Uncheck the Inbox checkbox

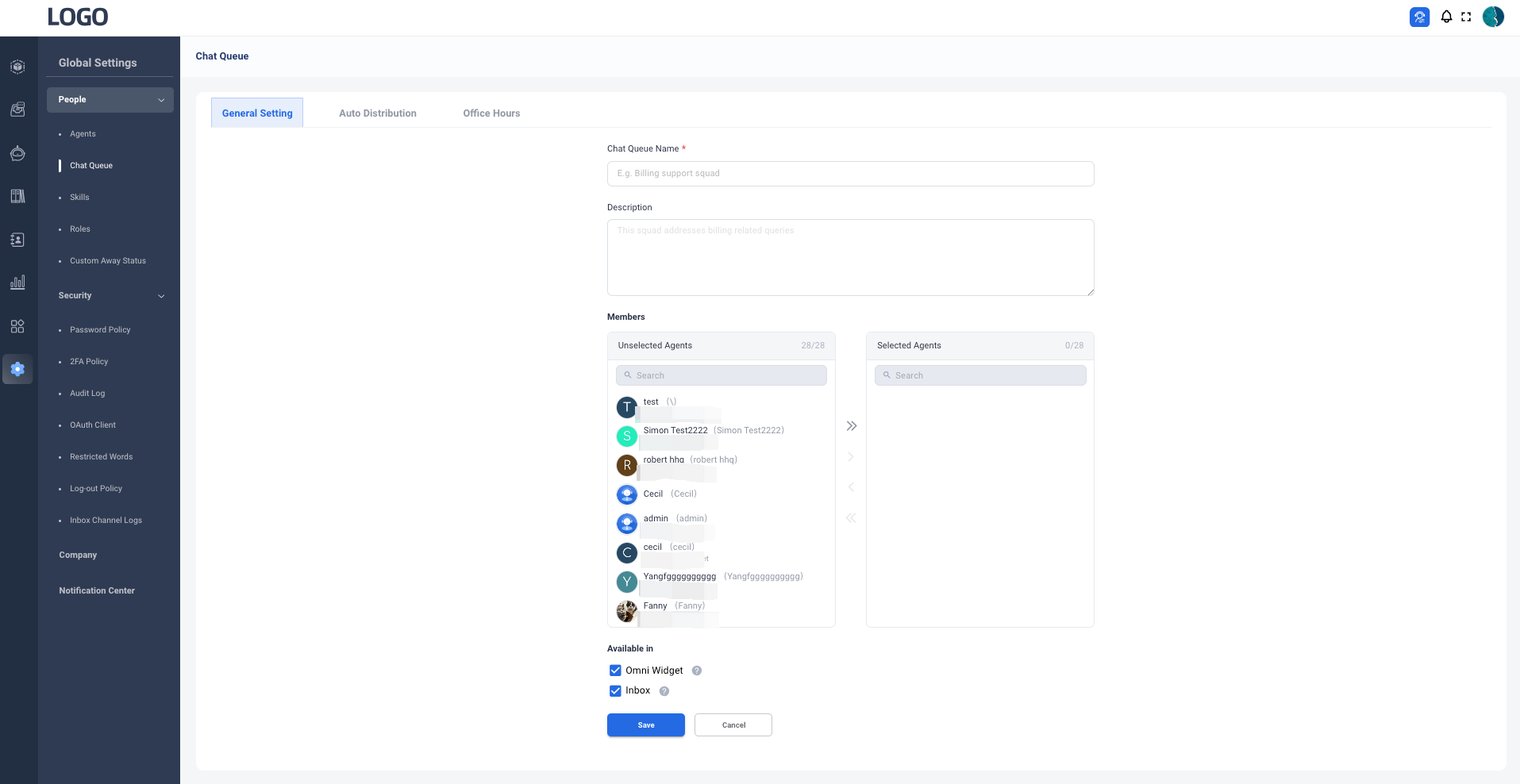[x=615, y=691]
